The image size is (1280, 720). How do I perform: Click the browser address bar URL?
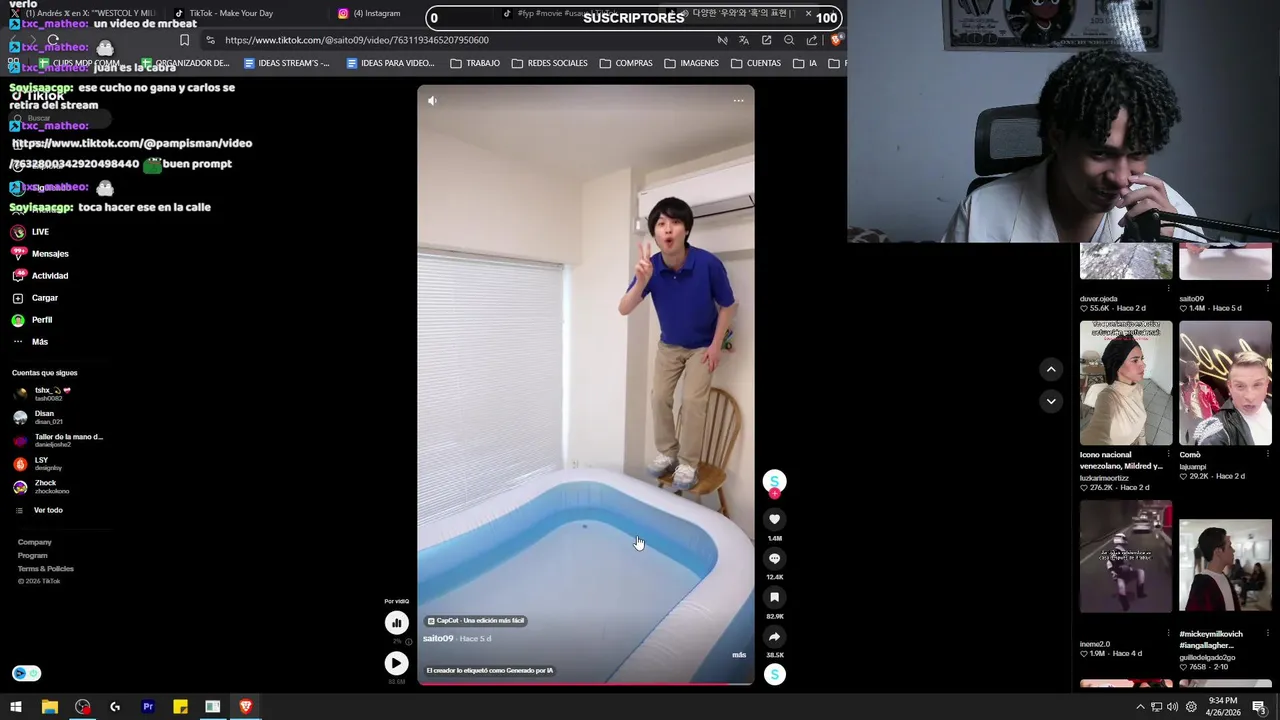pyautogui.click(x=357, y=40)
